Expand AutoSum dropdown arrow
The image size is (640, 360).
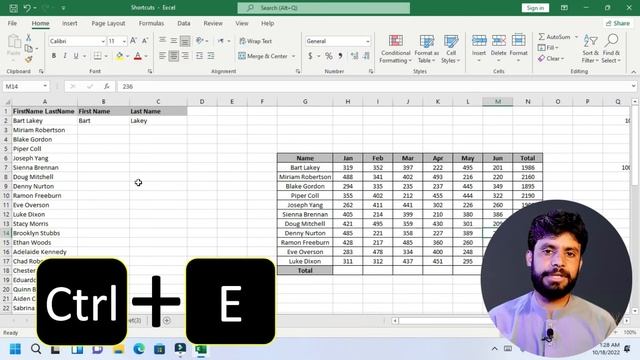576,37
